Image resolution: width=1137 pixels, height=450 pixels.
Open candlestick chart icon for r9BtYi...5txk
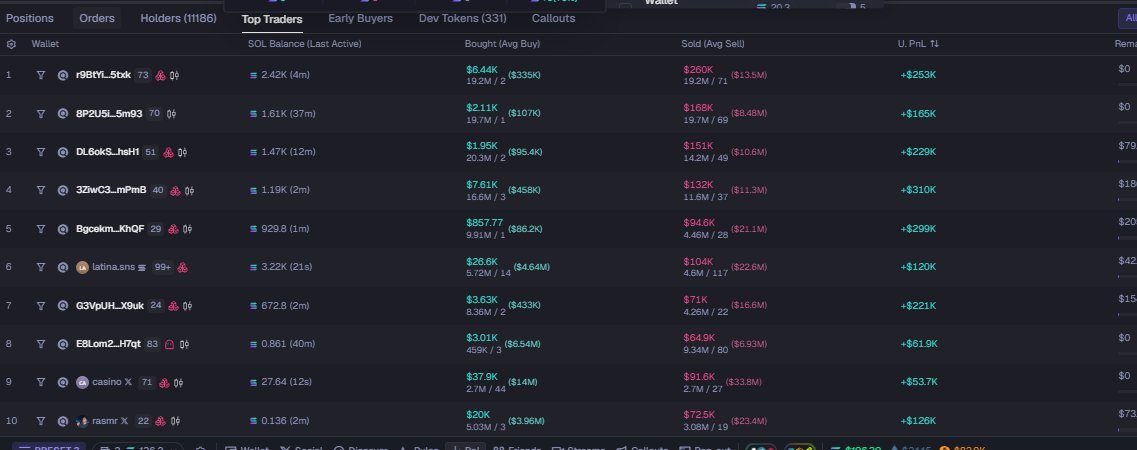coord(174,75)
